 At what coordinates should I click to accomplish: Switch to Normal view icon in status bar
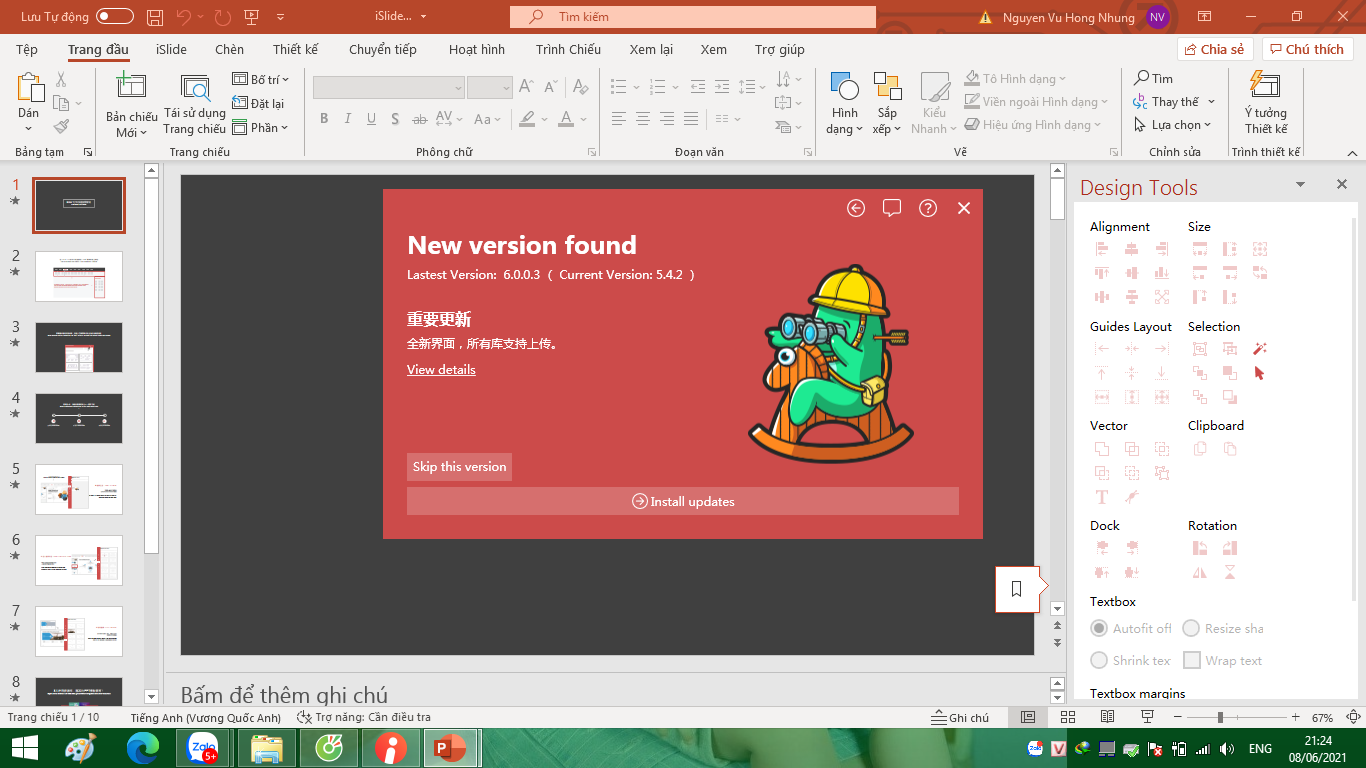(x=1028, y=718)
